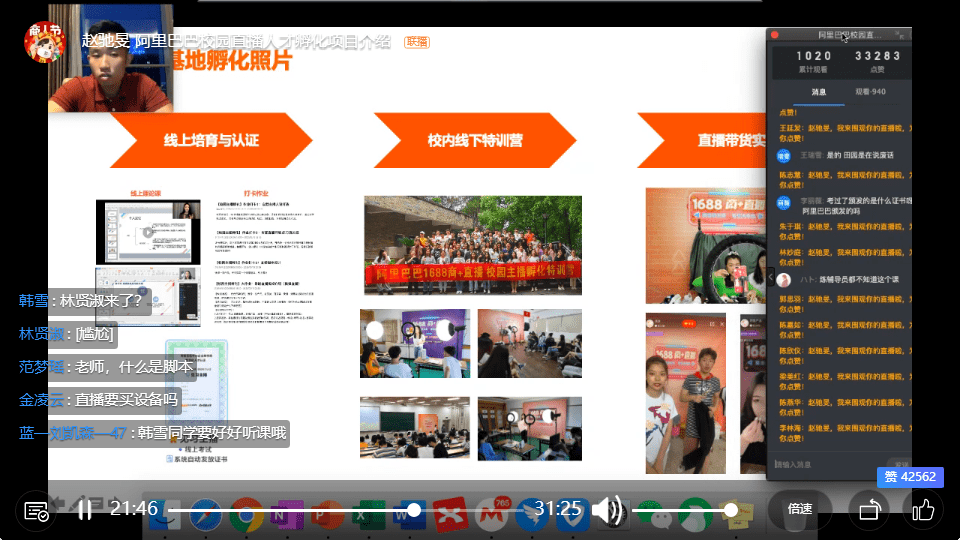
Task: Click 王瑞雪's blue avatar in chat
Action: click(x=784, y=156)
